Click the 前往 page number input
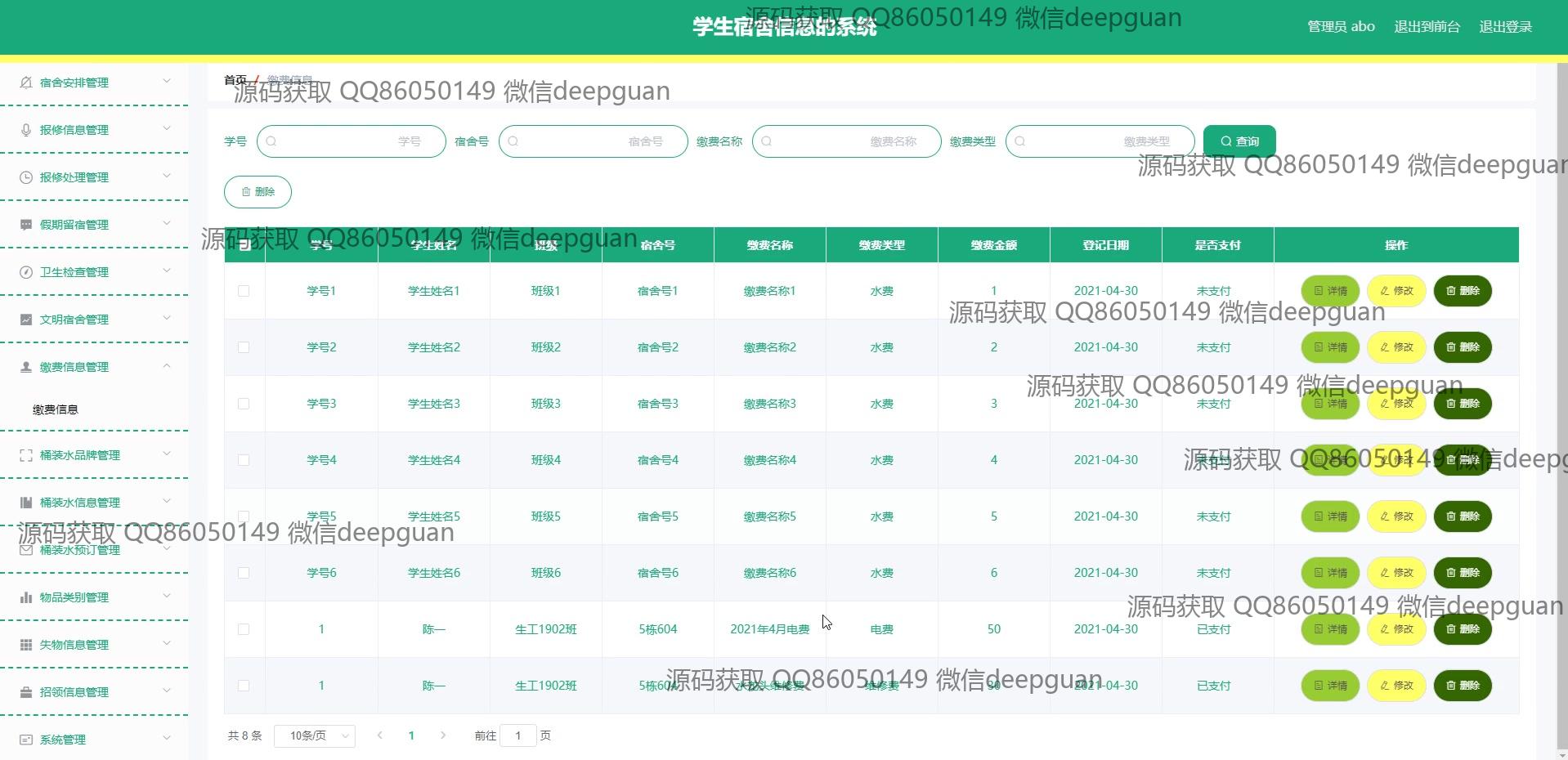This screenshot has height=760, width=1568. coord(517,735)
